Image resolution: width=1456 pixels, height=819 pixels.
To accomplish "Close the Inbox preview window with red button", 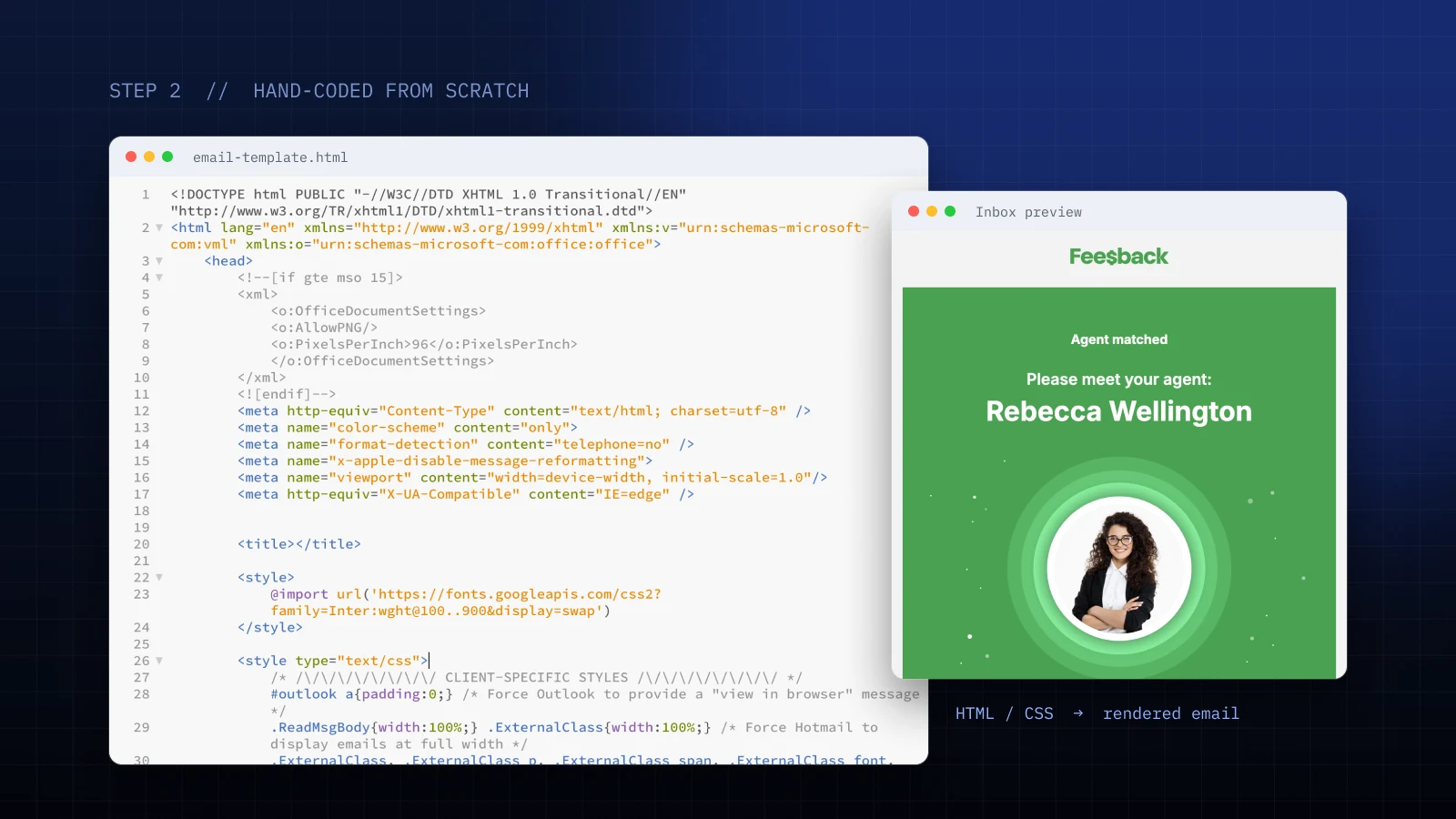I will coord(914,211).
